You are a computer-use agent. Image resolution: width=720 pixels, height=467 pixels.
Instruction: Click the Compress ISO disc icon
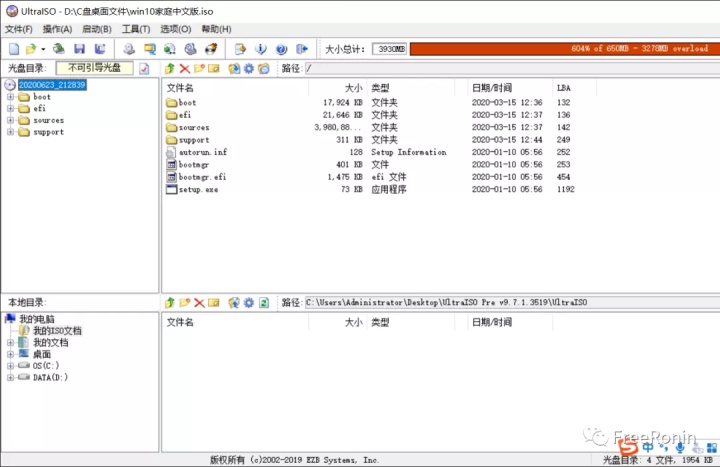click(x=191, y=49)
